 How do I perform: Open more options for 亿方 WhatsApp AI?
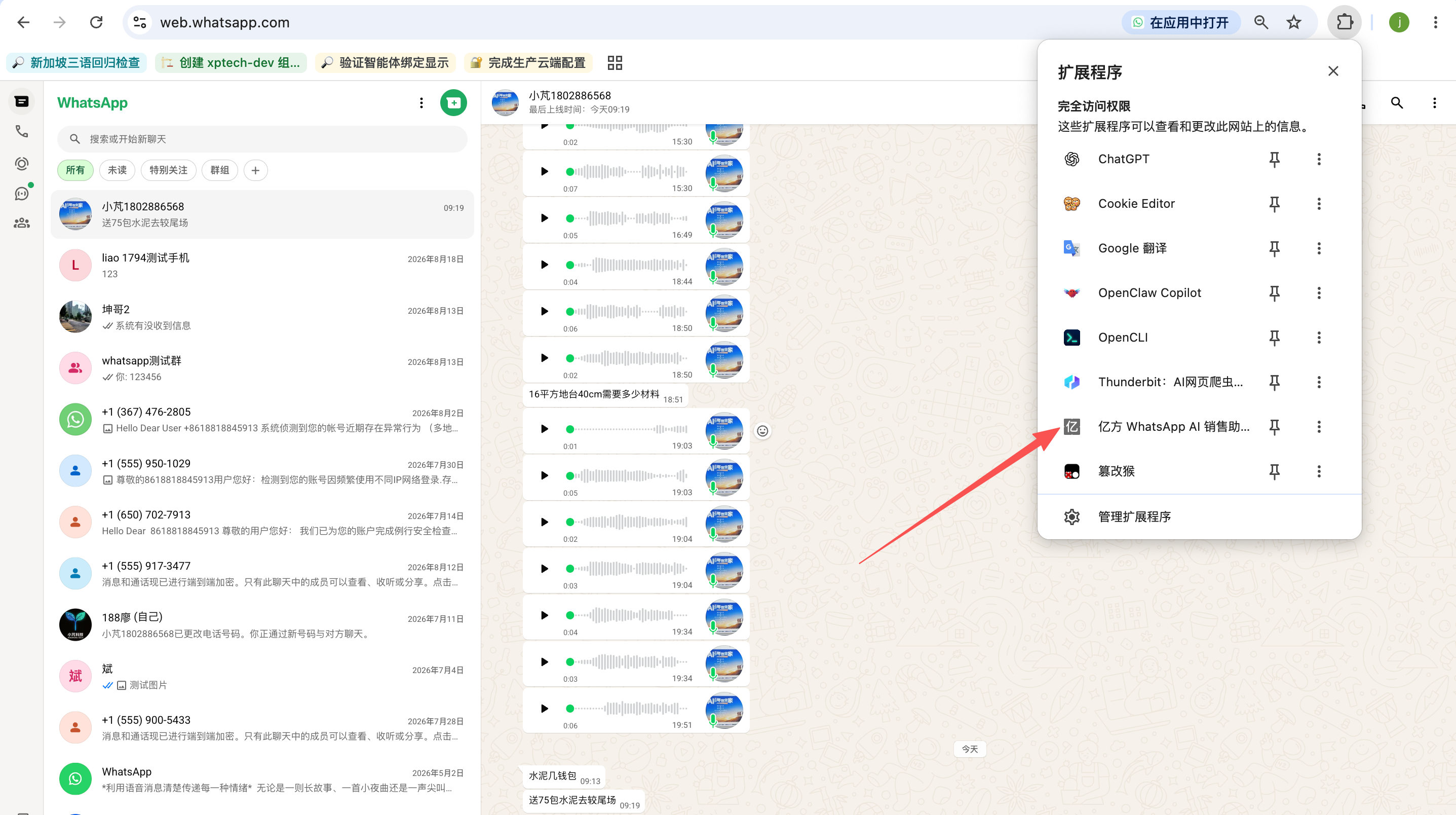[1319, 427]
